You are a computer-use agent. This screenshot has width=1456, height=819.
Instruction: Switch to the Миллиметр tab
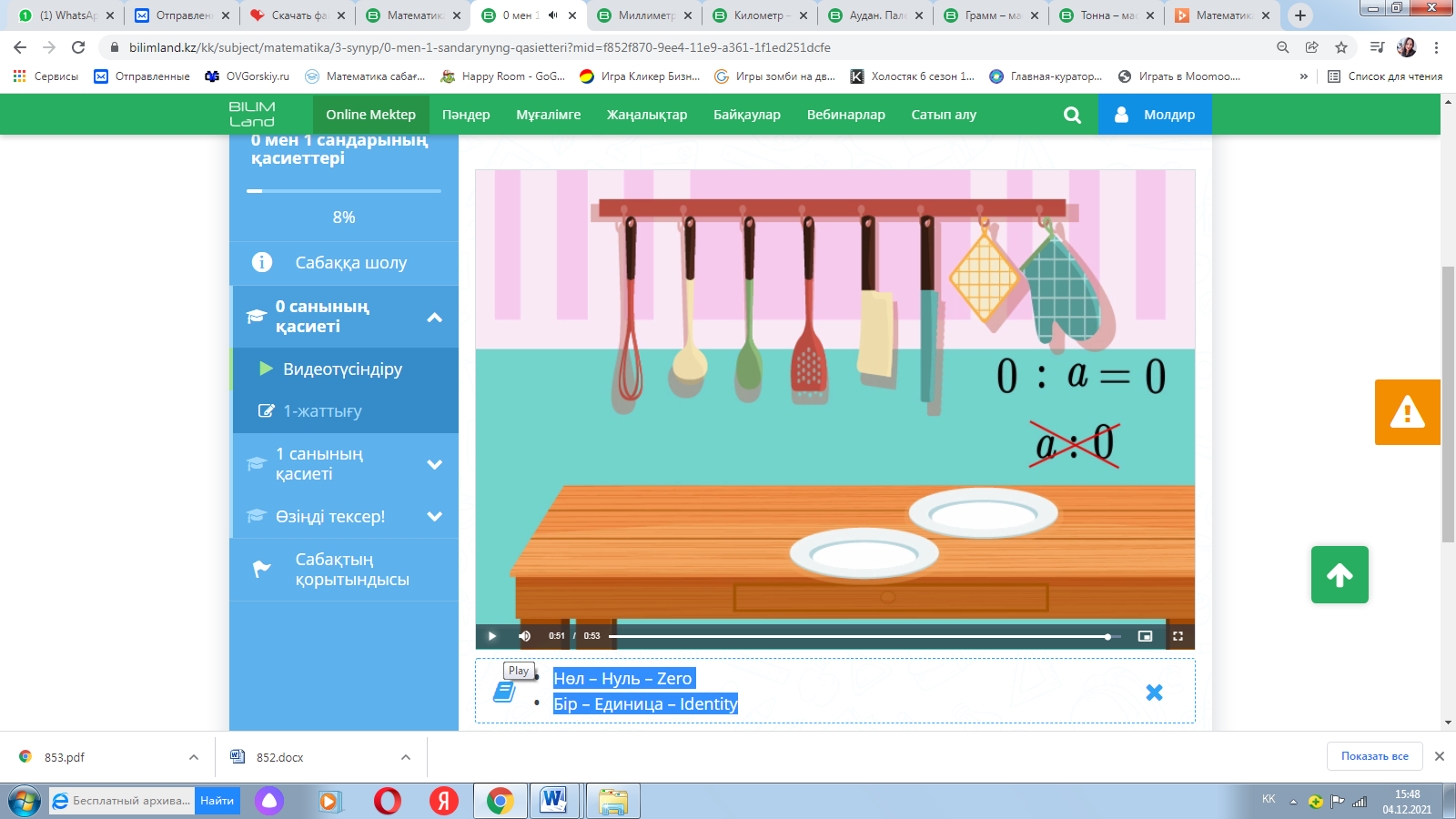[644, 15]
